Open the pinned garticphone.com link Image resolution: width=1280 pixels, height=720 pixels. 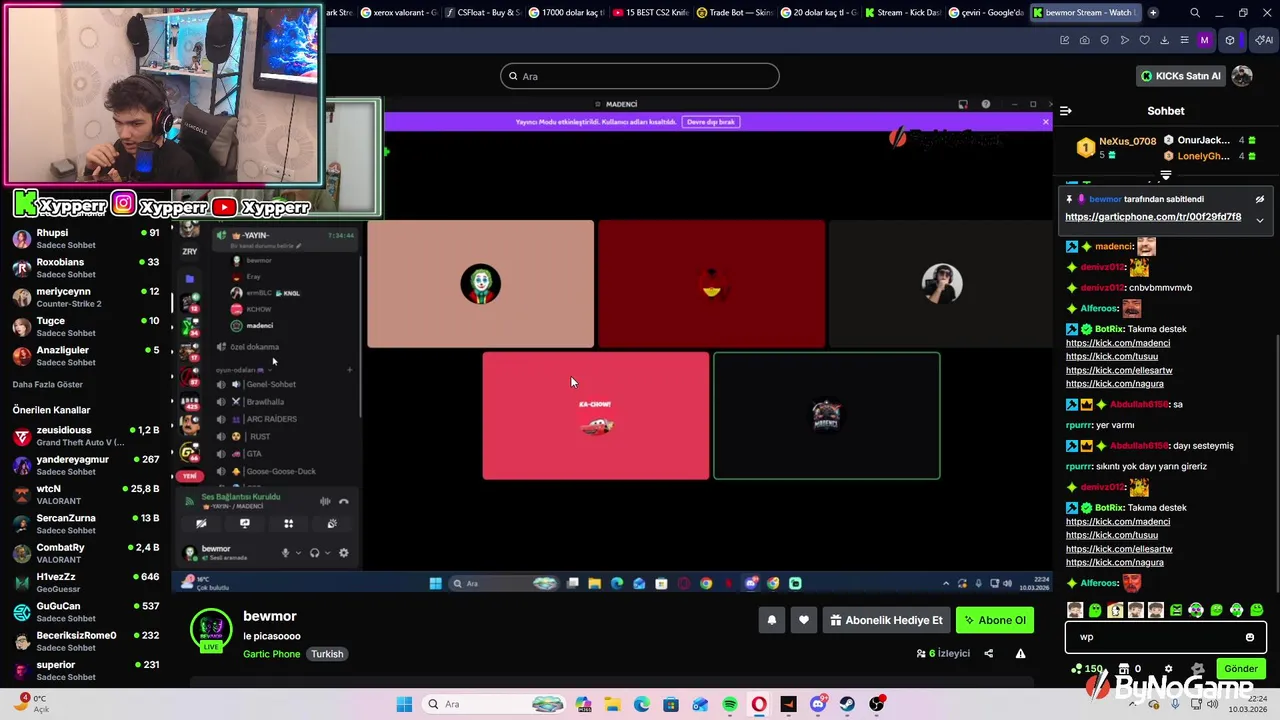[1153, 217]
